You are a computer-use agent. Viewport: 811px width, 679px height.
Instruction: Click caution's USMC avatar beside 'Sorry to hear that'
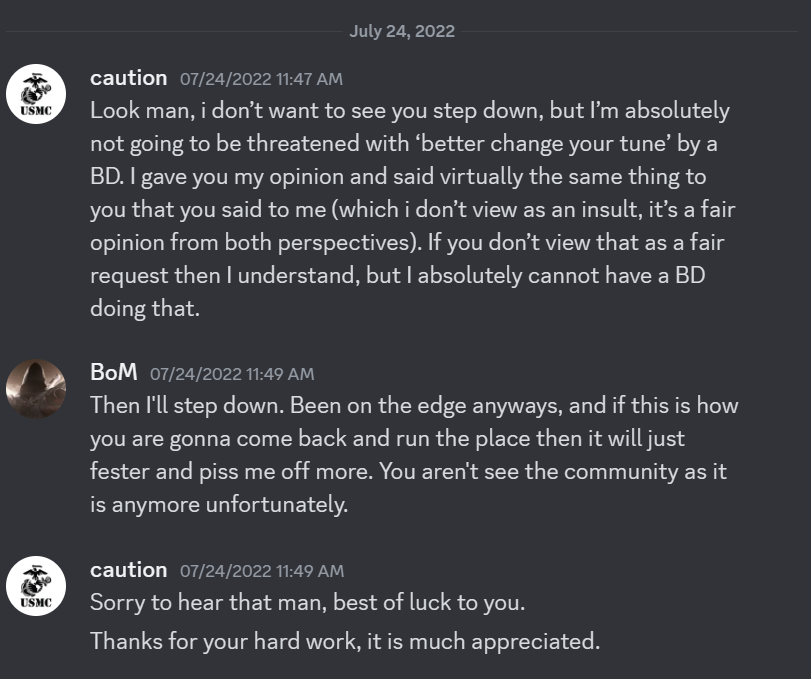[36, 586]
